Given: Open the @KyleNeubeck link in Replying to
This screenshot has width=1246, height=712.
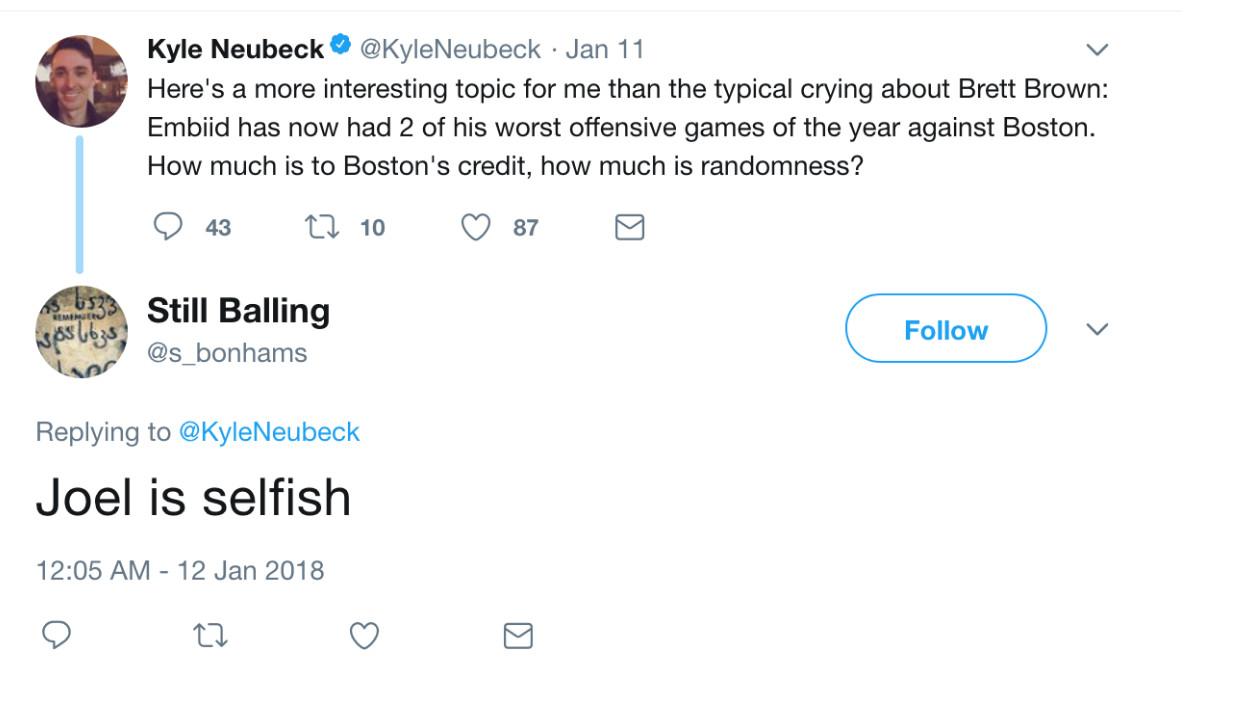Looking at the screenshot, I should click(x=268, y=432).
